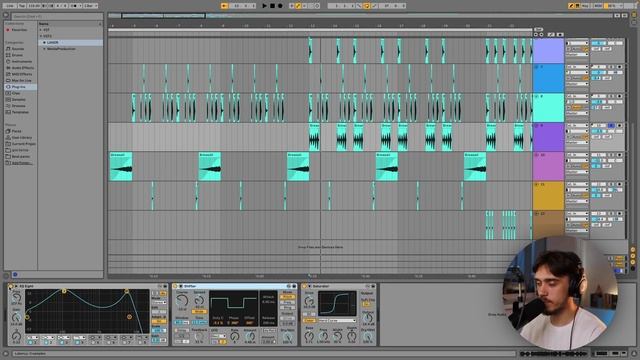The height and width of the screenshot is (360, 640).
Task: Click the Shifter Coarse knob
Action: click(182, 301)
